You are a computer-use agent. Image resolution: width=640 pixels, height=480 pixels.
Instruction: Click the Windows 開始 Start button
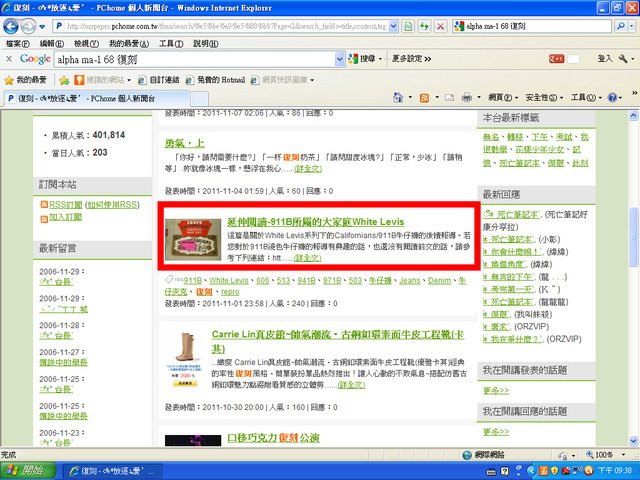28,471
